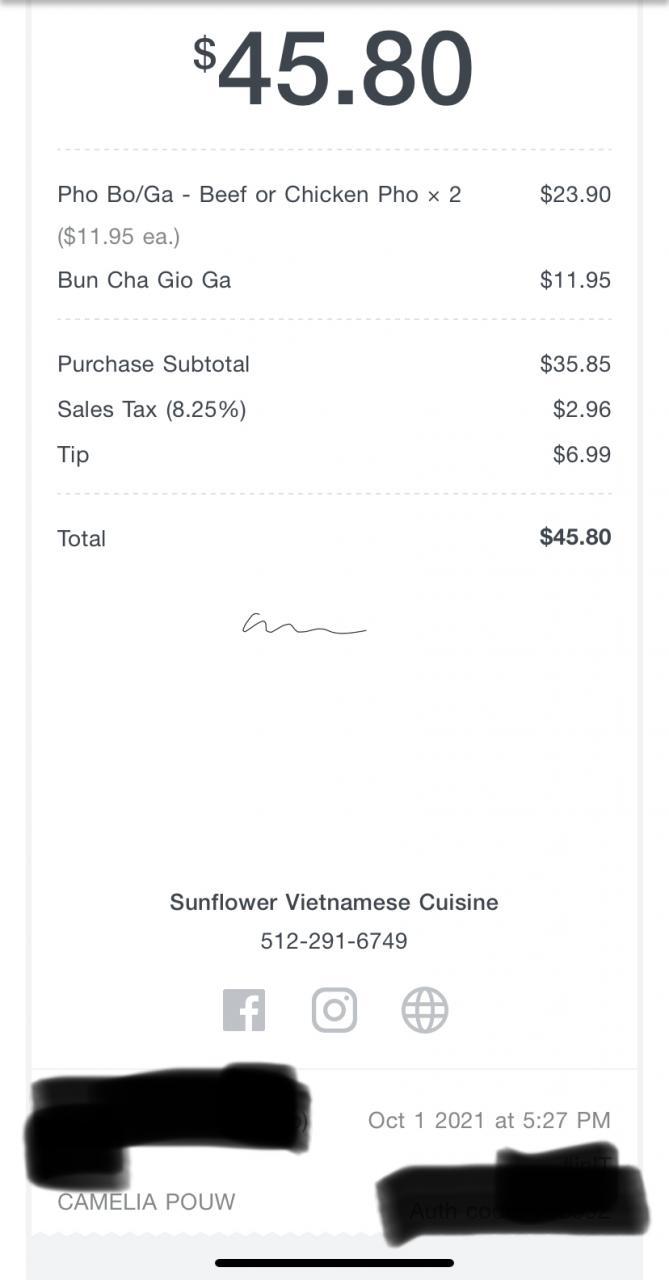
Task: Select the Bun Cha Gio Ga item
Action: coord(144,280)
